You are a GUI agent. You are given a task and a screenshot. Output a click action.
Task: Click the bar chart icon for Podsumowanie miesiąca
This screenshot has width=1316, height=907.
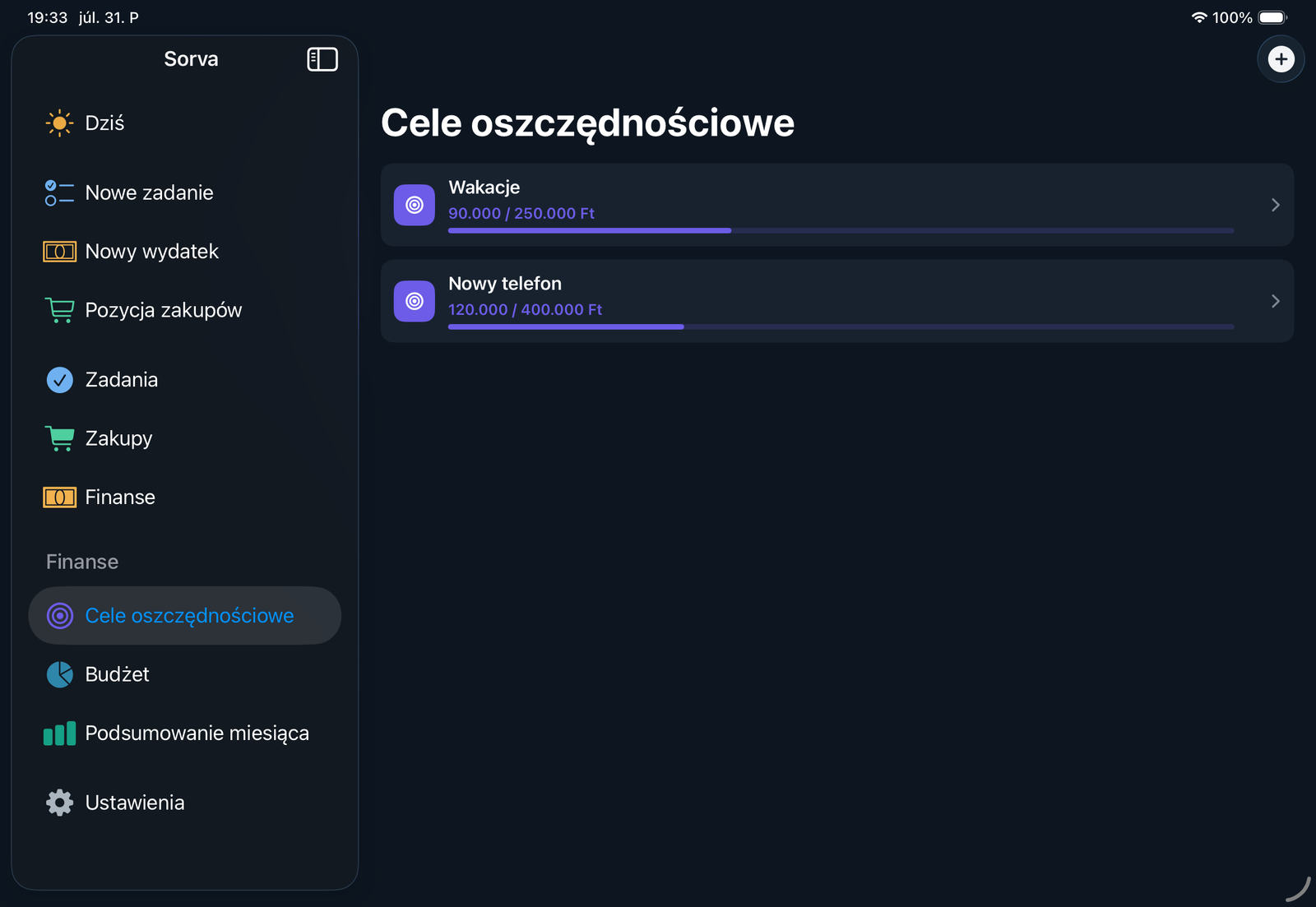[x=59, y=733]
